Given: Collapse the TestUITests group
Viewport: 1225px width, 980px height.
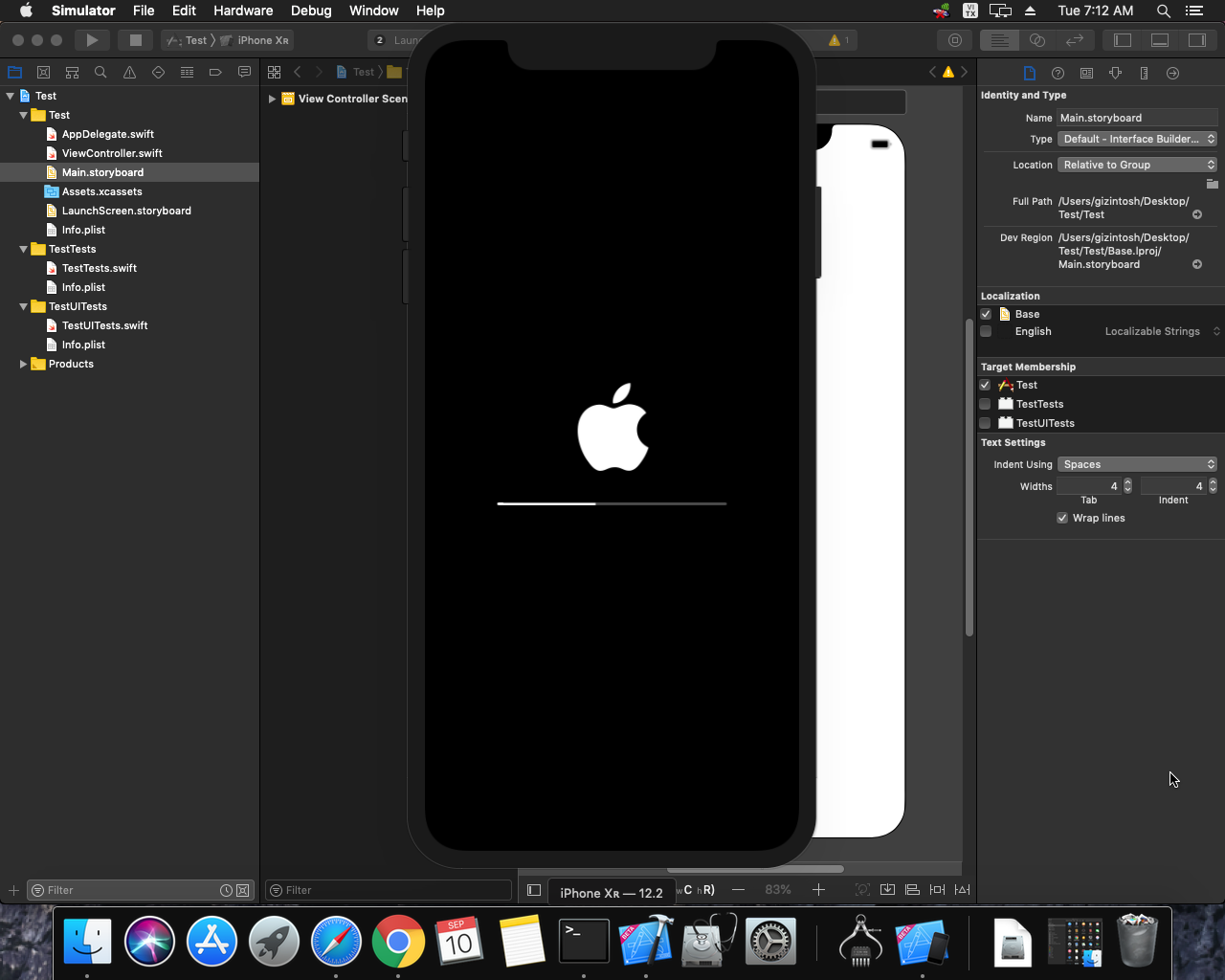Looking at the screenshot, I should 24,306.
